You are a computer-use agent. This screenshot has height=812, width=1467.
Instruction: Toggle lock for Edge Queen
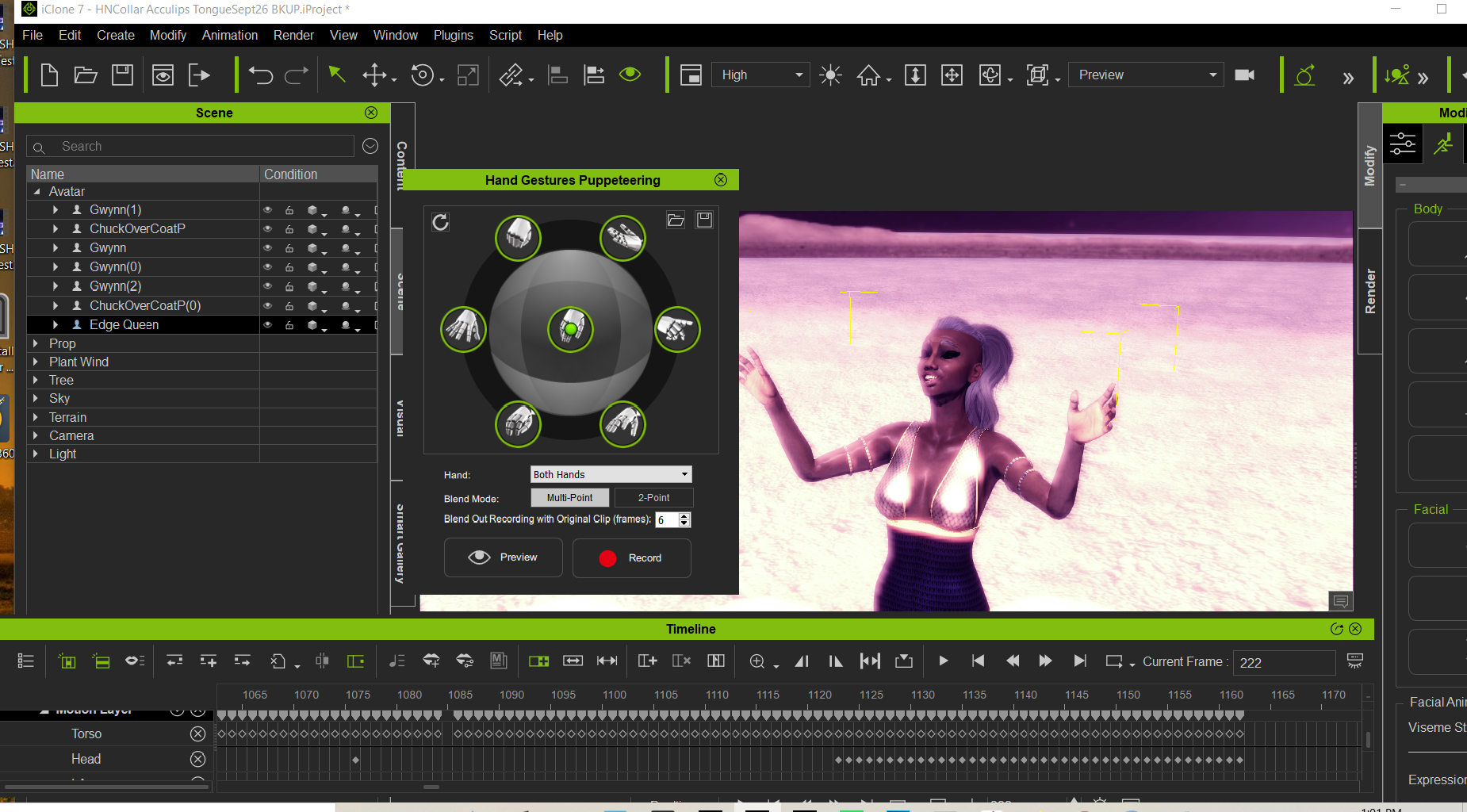[289, 325]
